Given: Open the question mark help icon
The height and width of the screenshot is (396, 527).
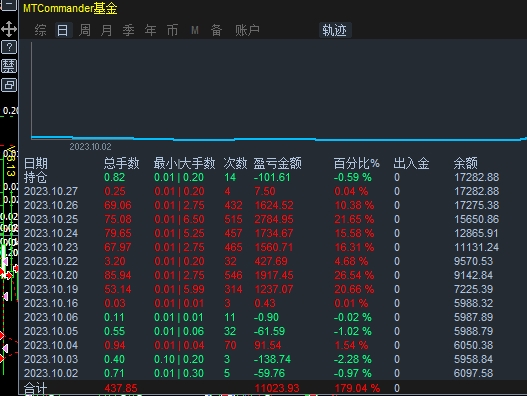Looking at the screenshot, I should pos(9,47).
